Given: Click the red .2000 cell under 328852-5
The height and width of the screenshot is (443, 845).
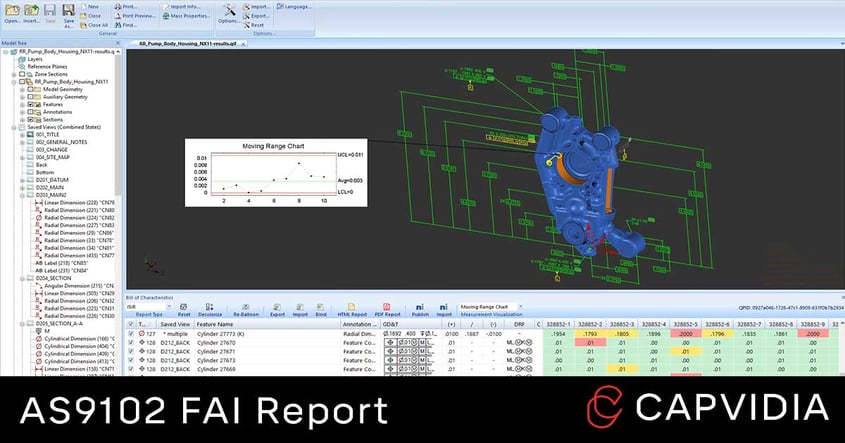Looking at the screenshot, I should coord(685,334).
